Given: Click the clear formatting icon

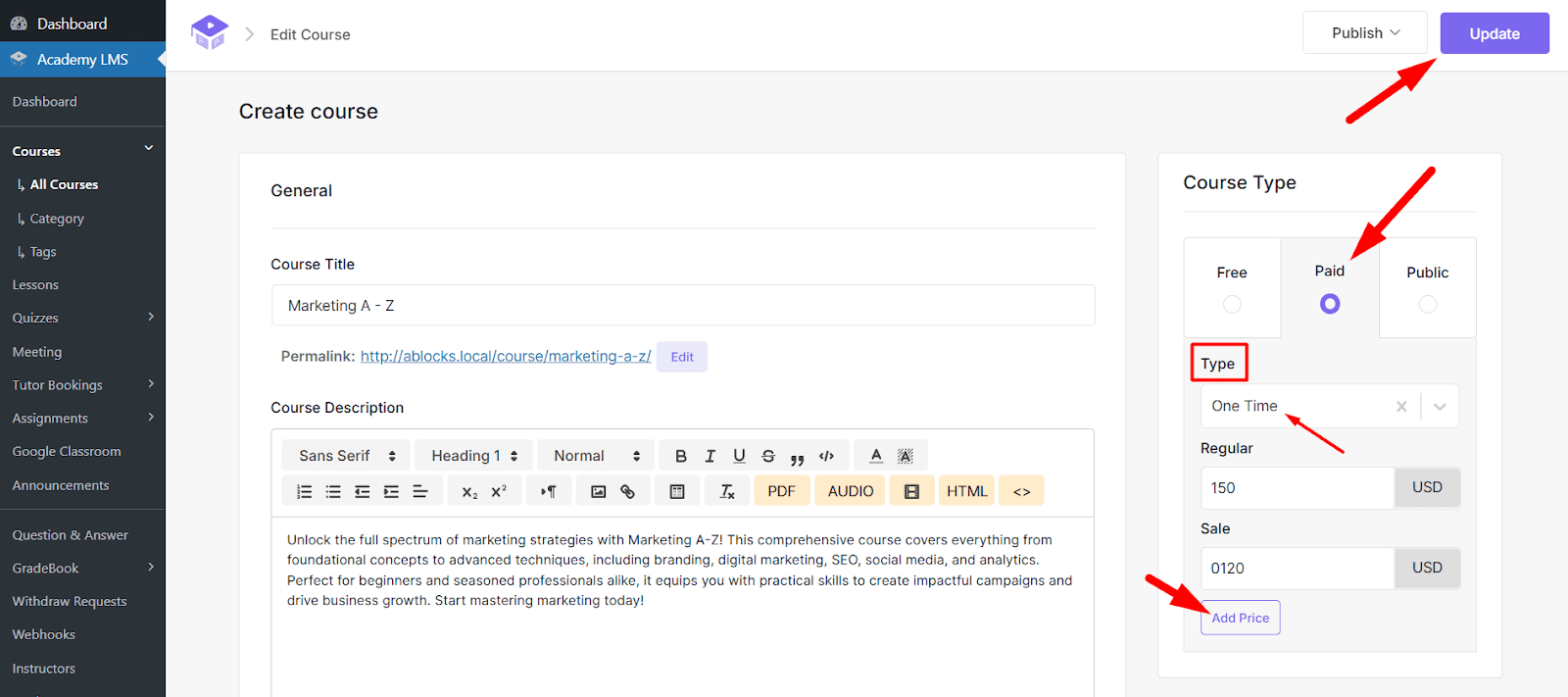Looking at the screenshot, I should [727, 491].
